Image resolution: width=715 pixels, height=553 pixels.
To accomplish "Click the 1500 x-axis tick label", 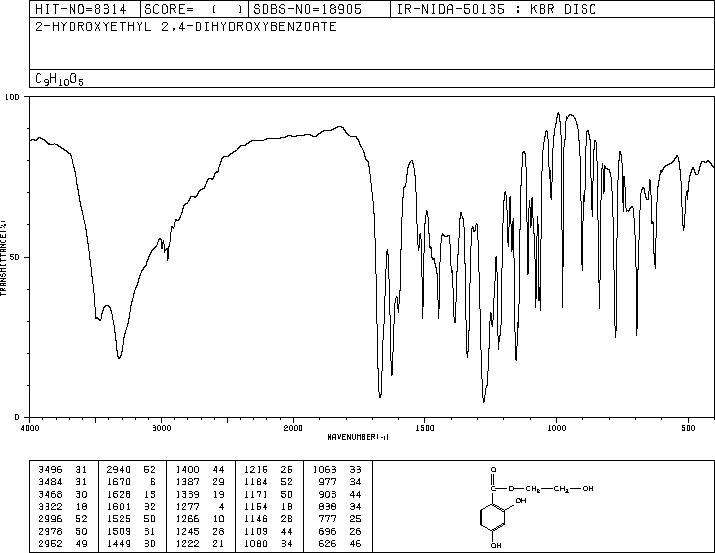I will tap(425, 428).
